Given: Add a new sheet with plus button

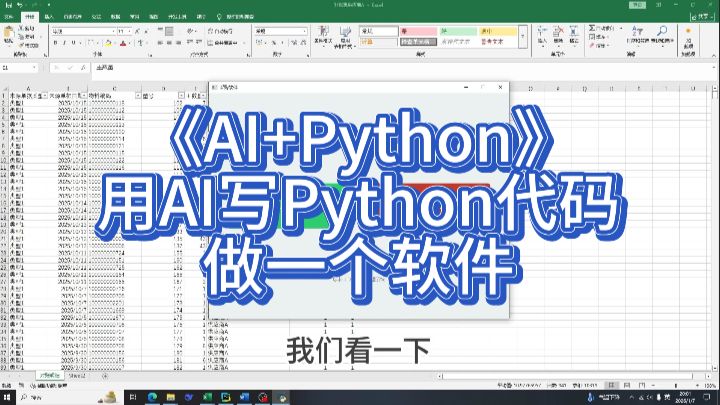Looking at the screenshot, I should click(105, 376).
